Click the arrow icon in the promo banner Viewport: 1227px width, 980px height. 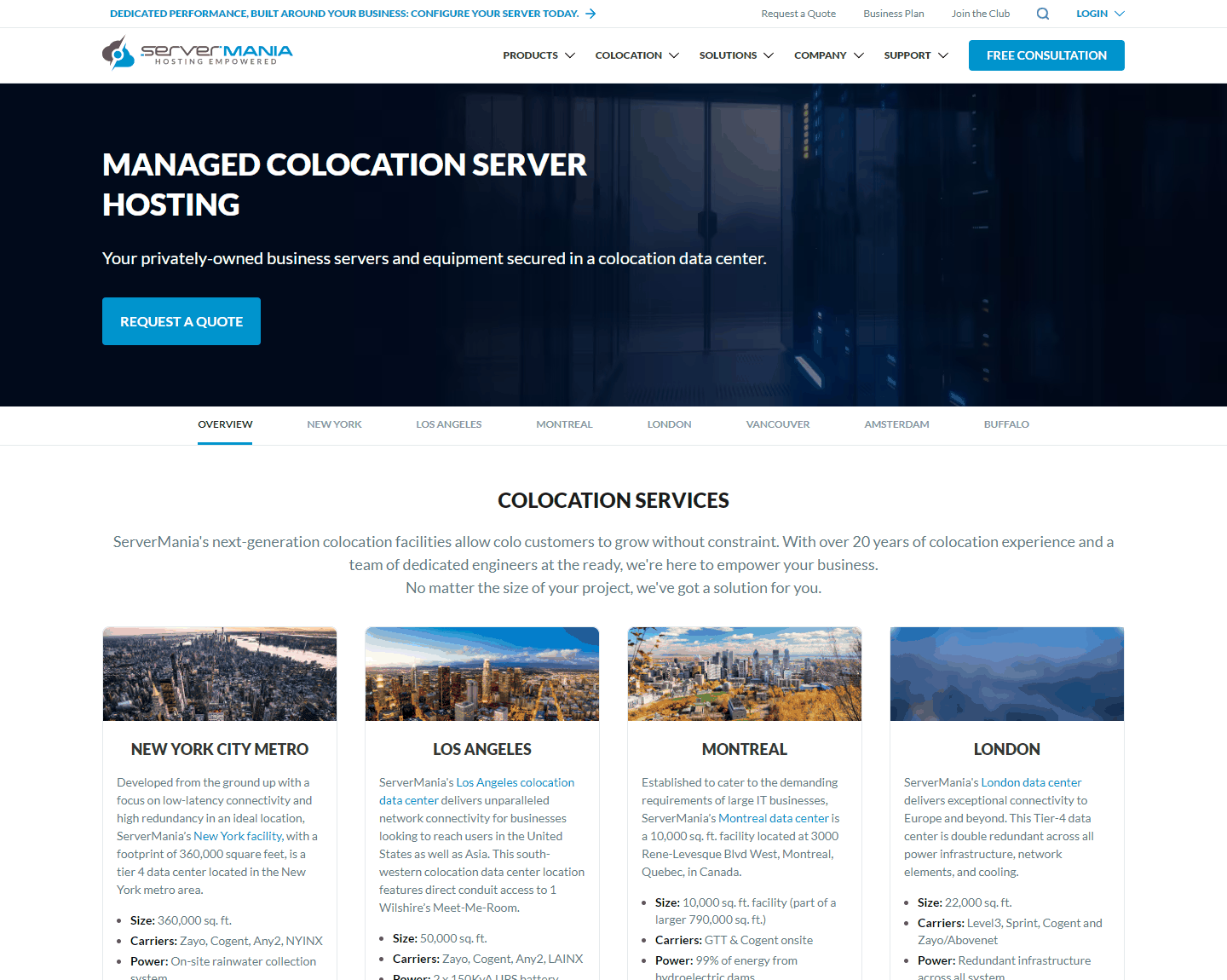(x=590, y=14)
